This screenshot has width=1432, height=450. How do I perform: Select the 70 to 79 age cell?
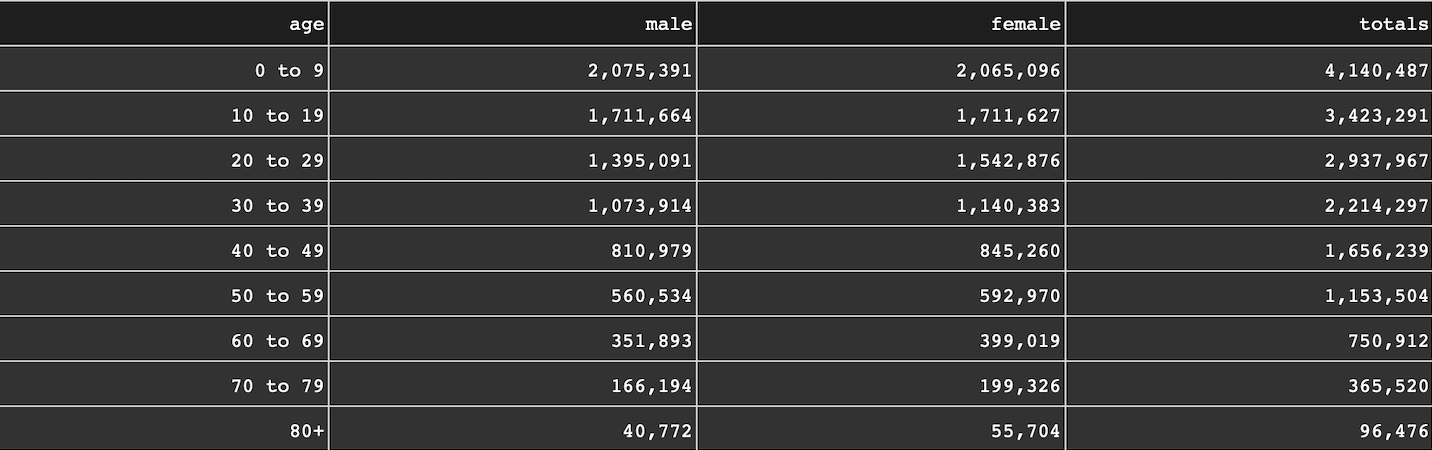coord(277,386)
